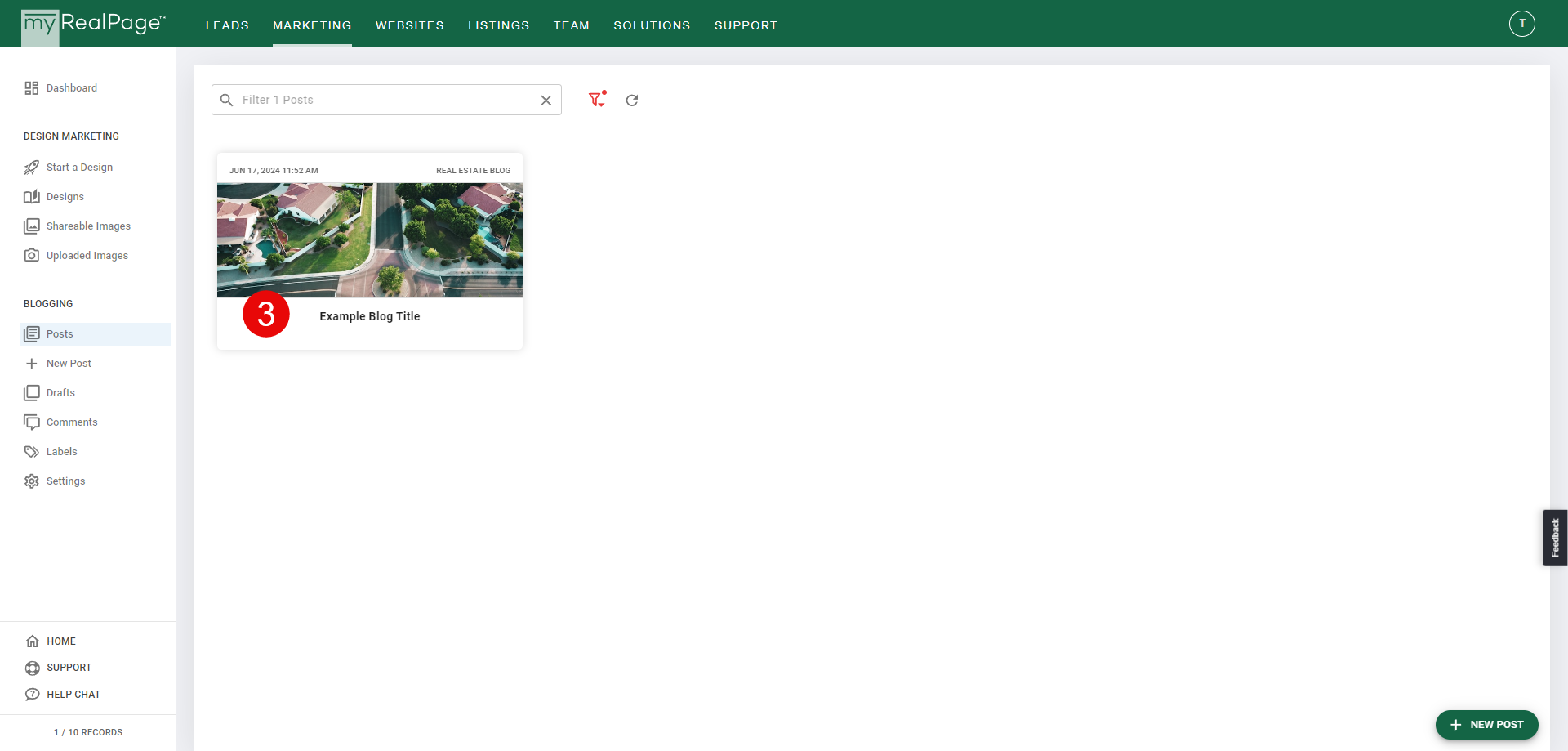Viewport: 1568px width, 751px height.
Task: Go to the Dashboard link
Action: click(x=72, y=88)
